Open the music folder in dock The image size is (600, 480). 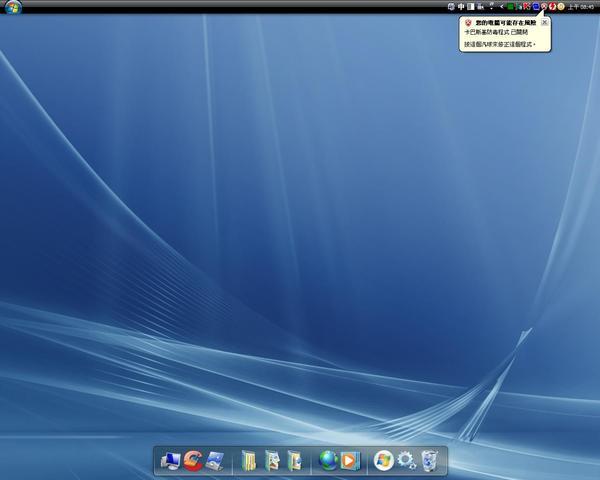(295, 460)
